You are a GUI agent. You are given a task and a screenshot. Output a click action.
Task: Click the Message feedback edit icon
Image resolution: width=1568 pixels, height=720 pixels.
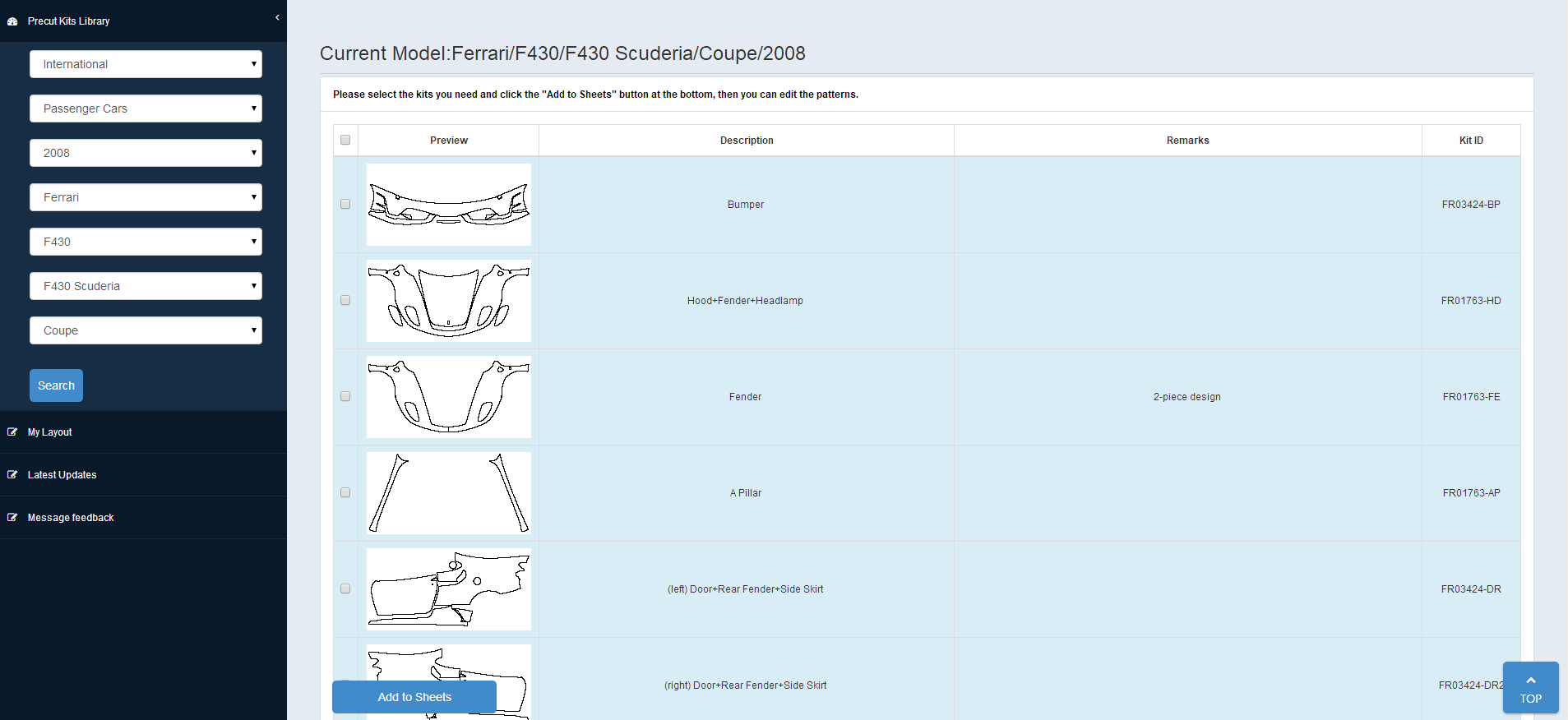12,518
